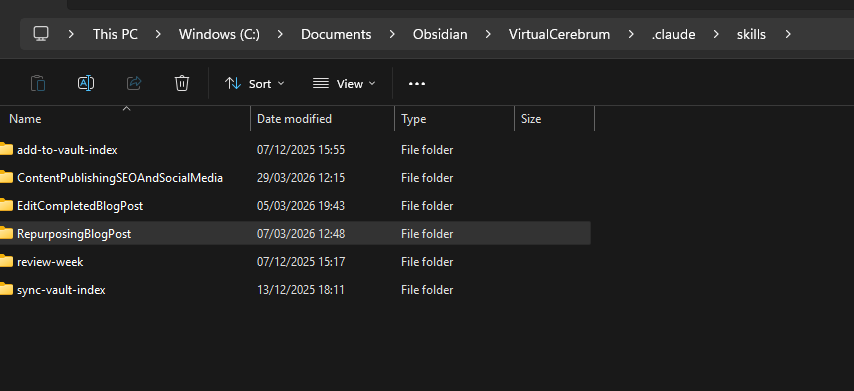Go to Obsidian in breadcrumb
854x391 pixels.
tap(440, 34)
